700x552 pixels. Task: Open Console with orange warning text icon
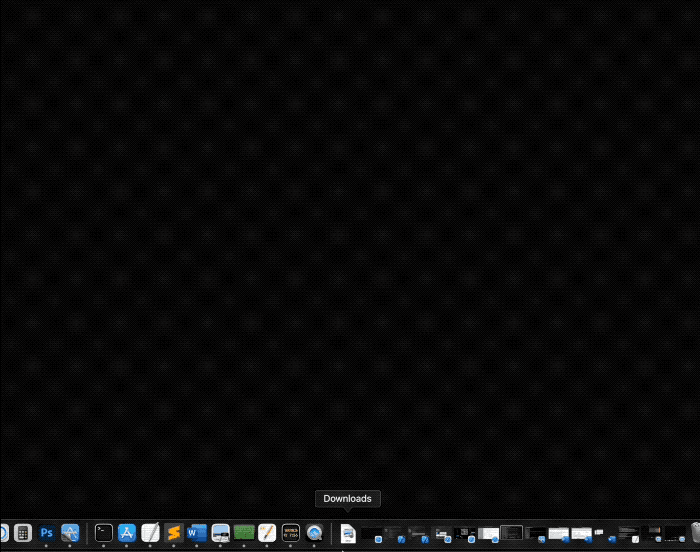click(x=291, y=533)
